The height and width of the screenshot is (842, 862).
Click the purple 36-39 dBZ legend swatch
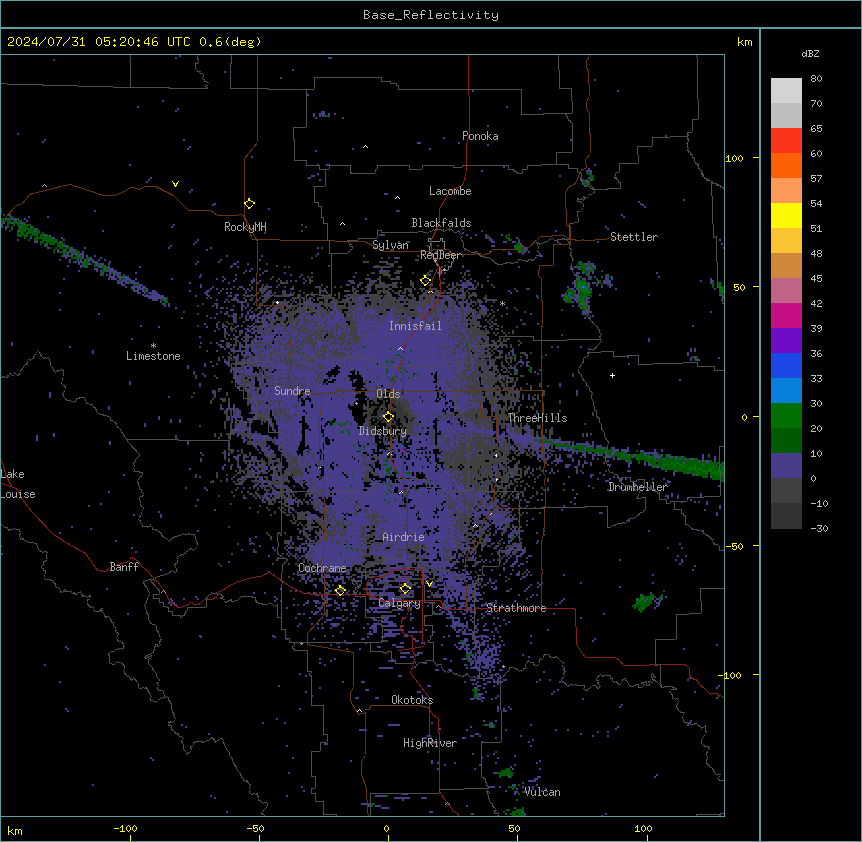pyautogui.click(x=786, y=341)
